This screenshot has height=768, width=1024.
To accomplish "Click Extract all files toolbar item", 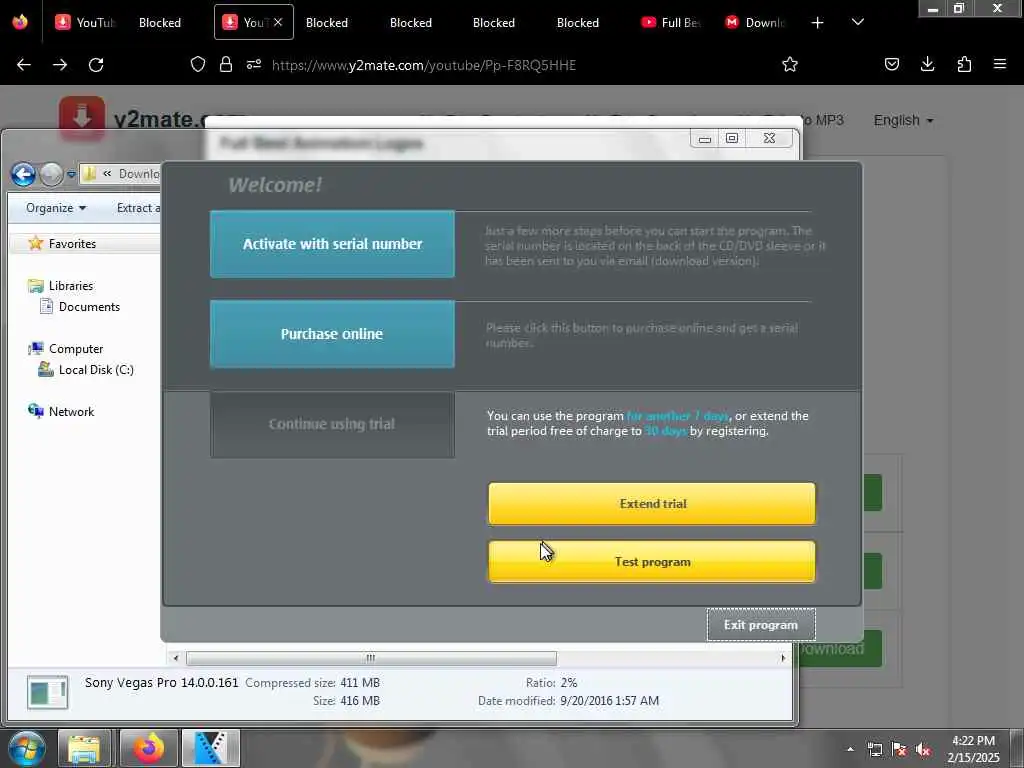I will coord(138,208).
